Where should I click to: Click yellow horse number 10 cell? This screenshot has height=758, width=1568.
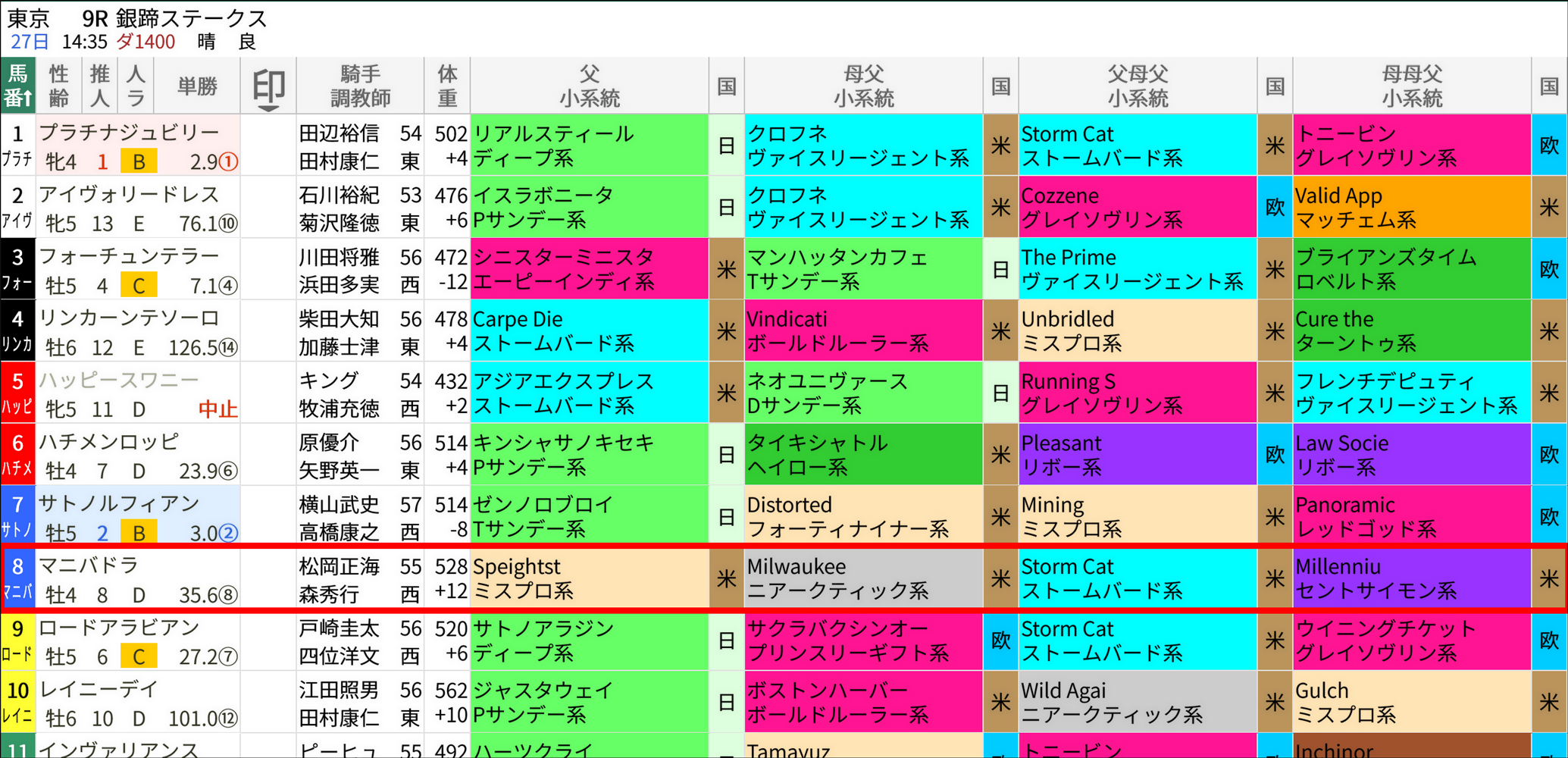pos(17,701)
